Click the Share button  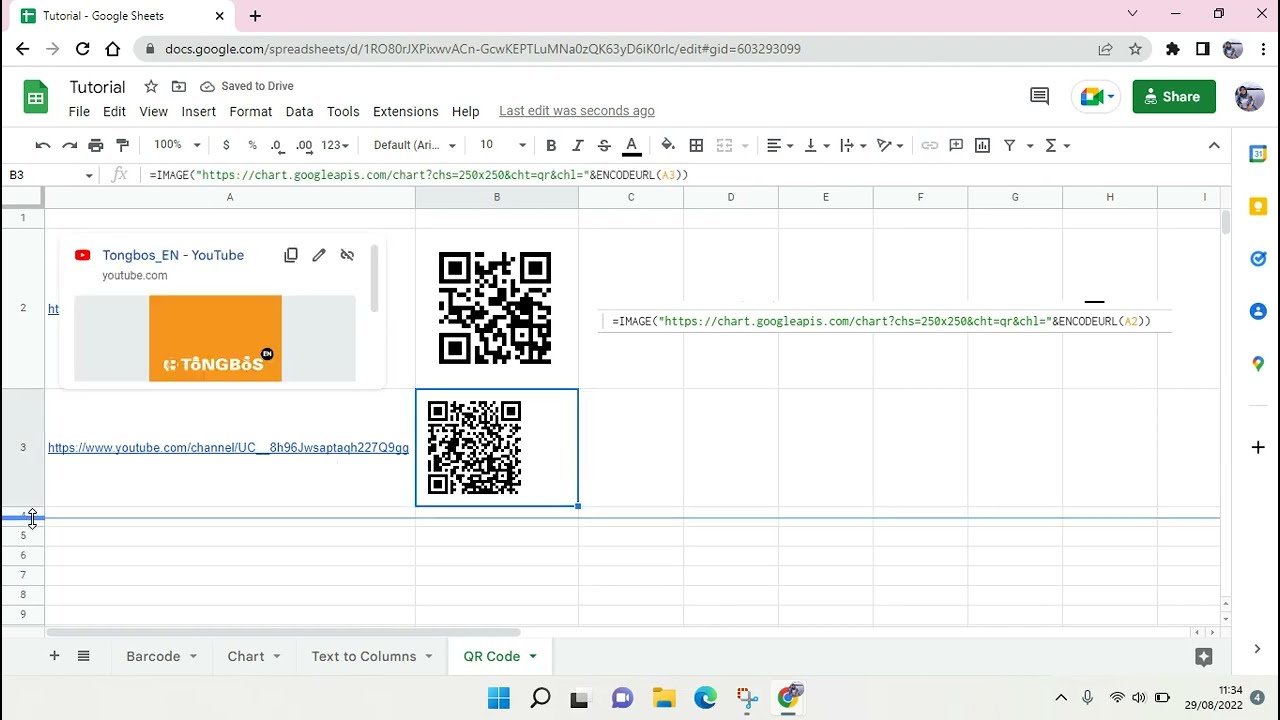tap(1174, 97)
